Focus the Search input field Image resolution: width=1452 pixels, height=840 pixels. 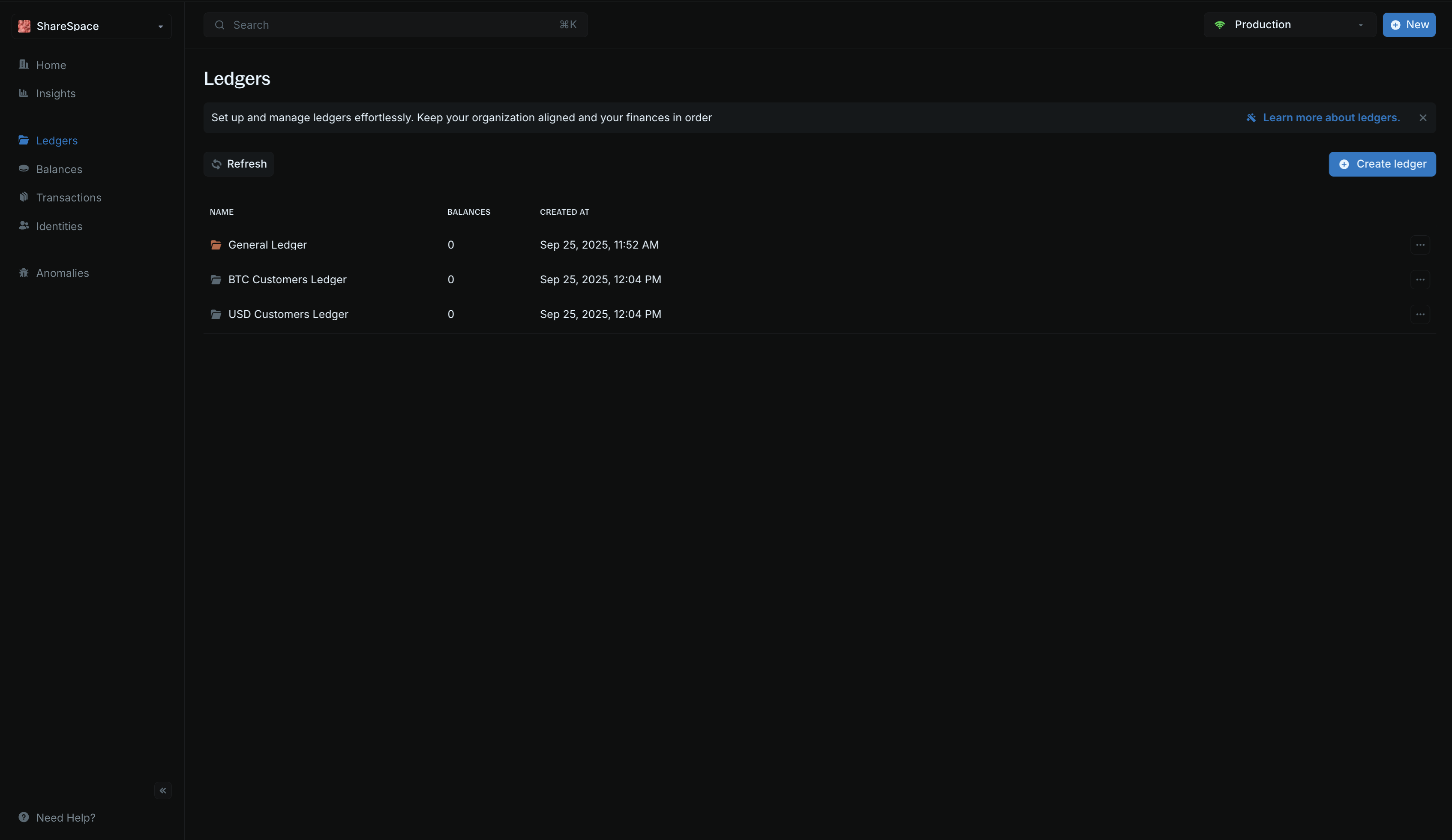(395, 25)
